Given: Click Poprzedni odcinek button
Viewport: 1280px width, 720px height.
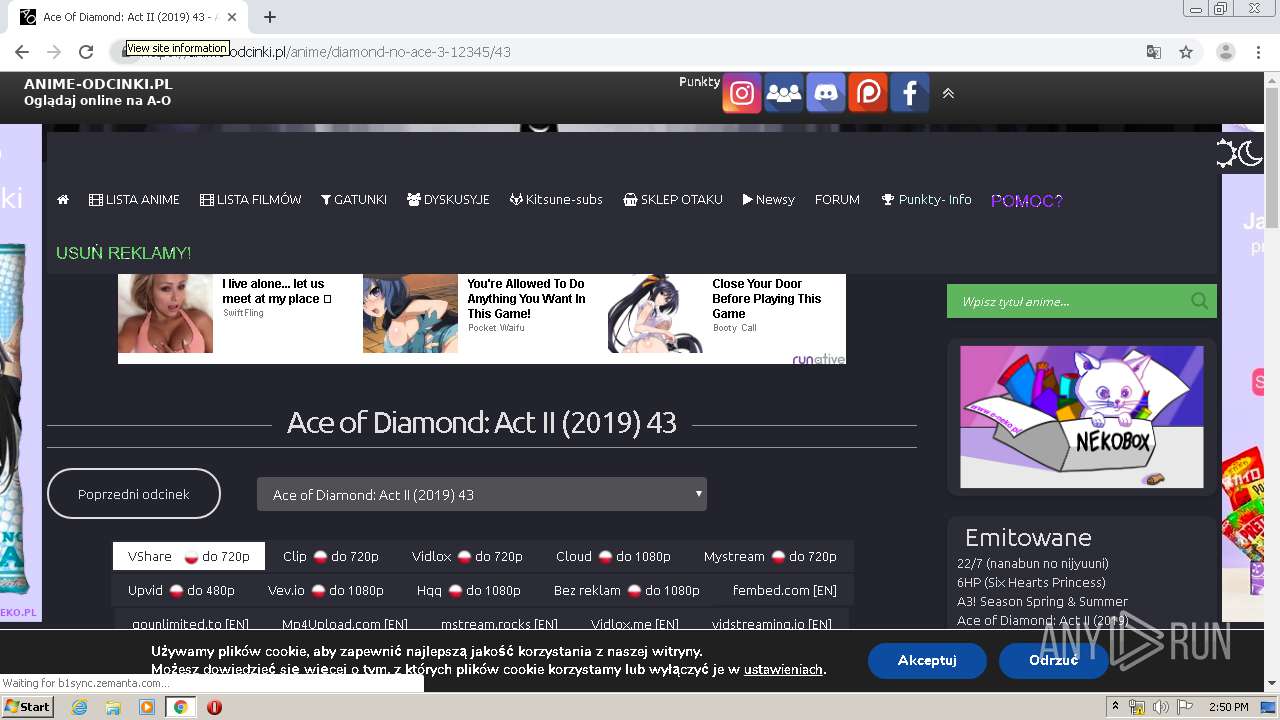Looking at the screenshot, I should point(134,494).
